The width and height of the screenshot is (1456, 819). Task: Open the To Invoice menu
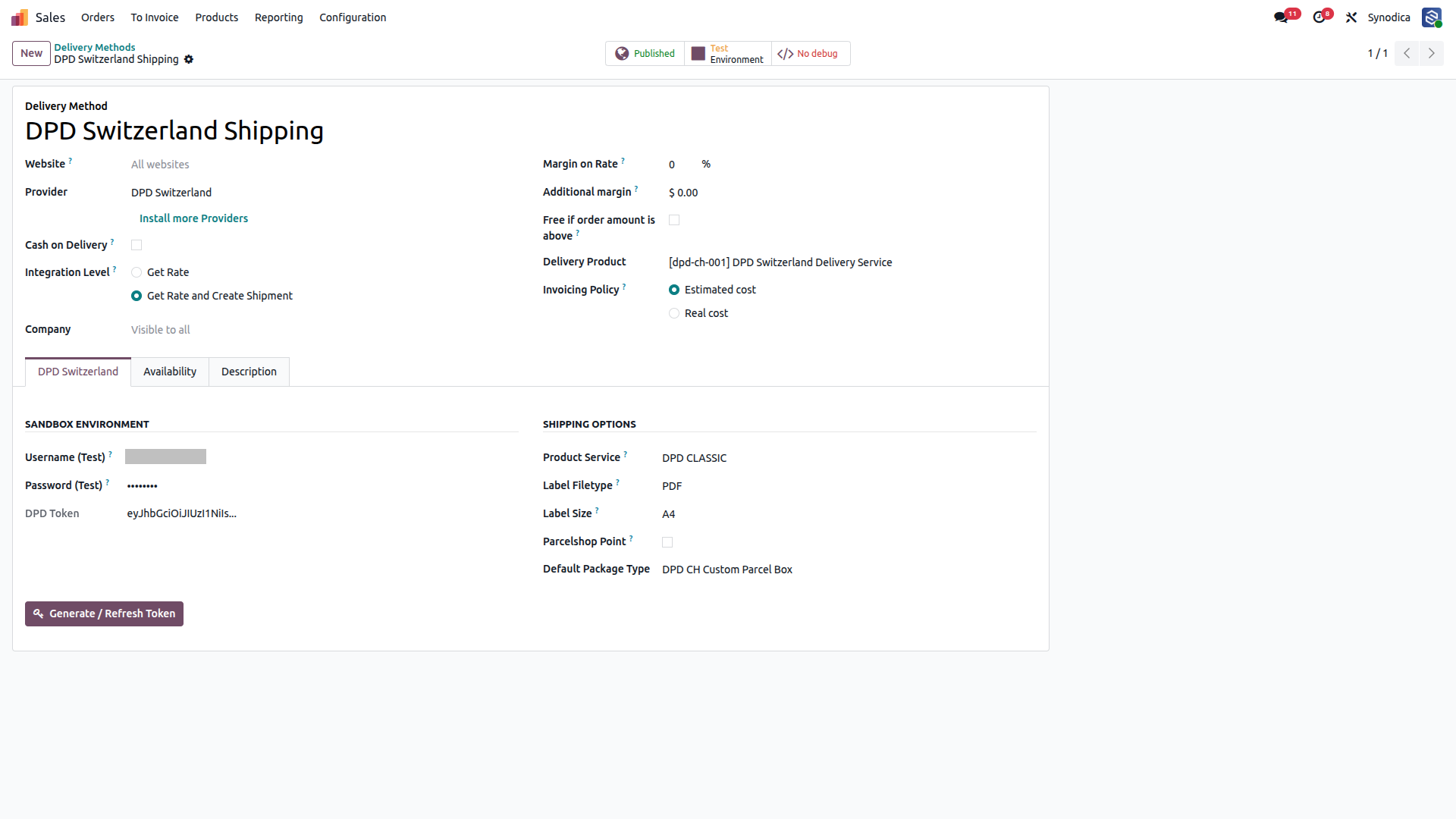(155, 17)
